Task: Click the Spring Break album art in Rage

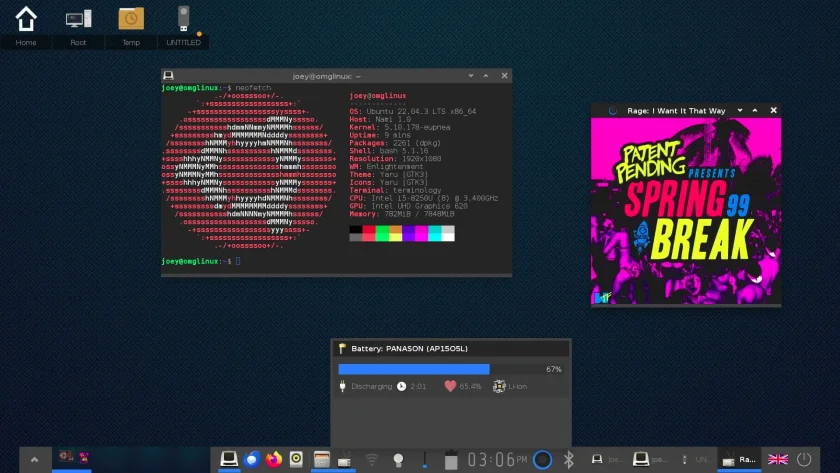Action: (686, 211)
